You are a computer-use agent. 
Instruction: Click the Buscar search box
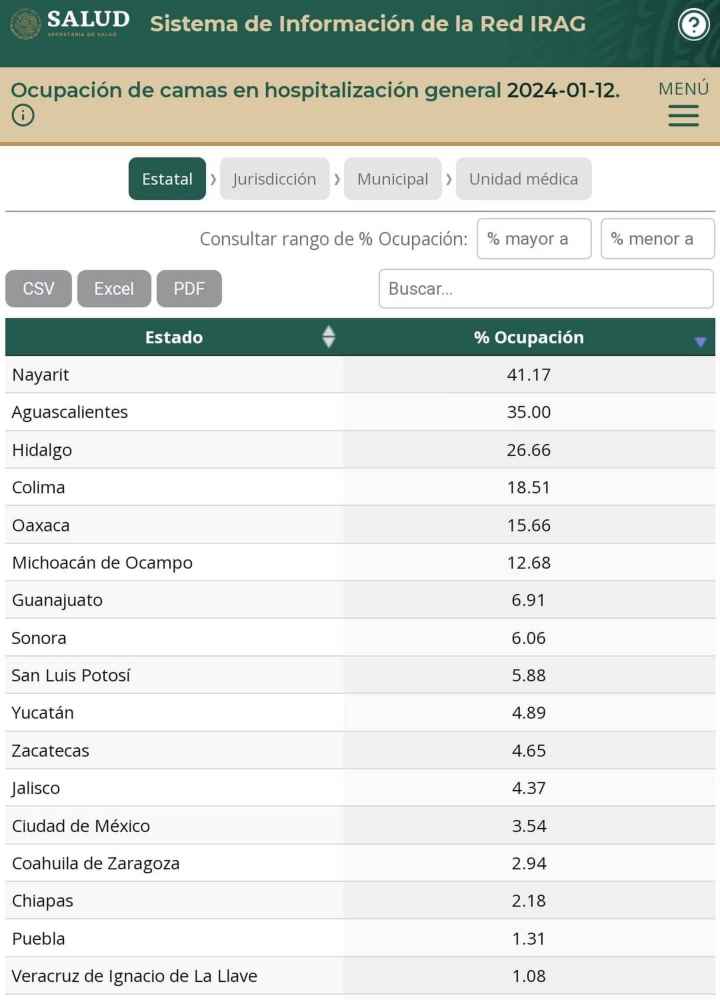(546, 289)
